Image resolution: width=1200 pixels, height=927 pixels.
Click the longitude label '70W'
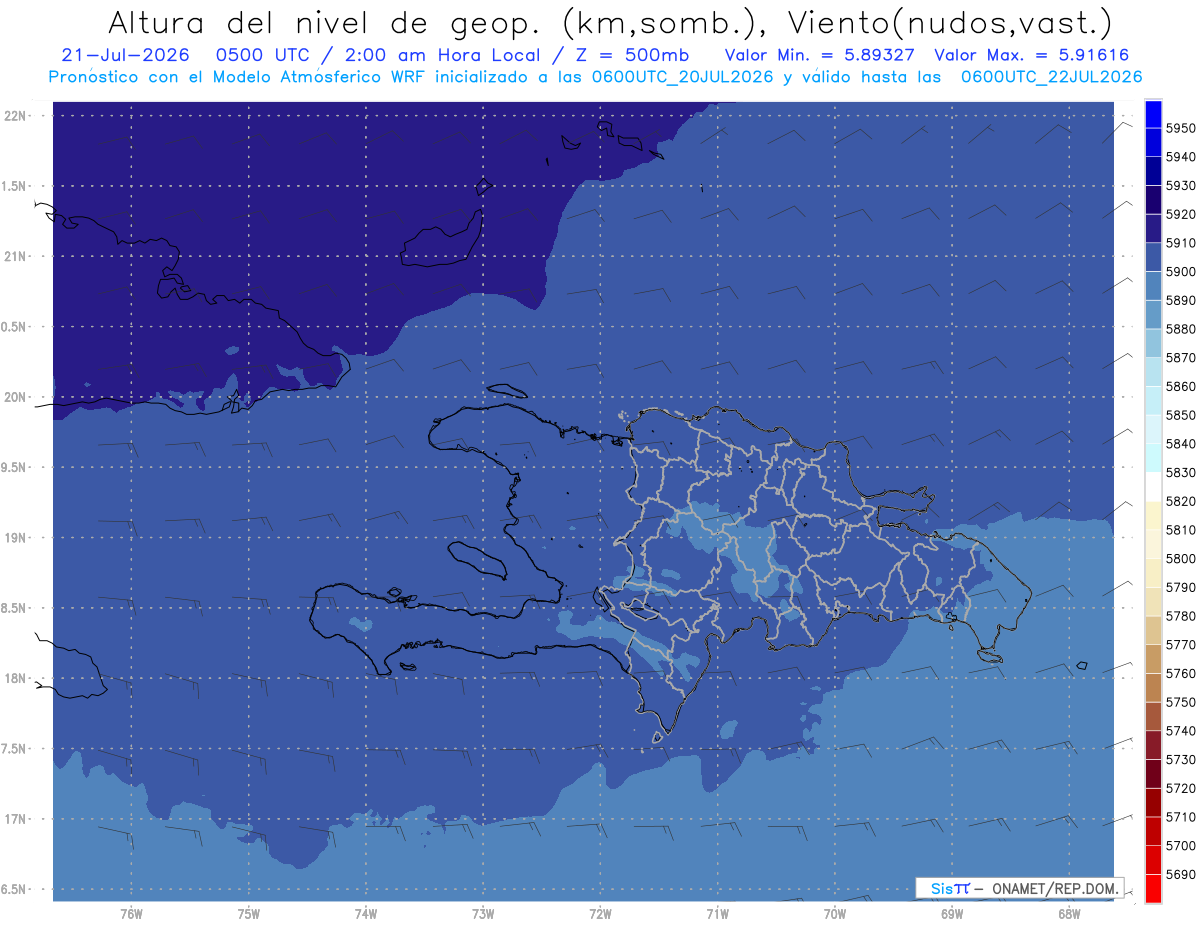pyautogui.click(x=834, y=914)
